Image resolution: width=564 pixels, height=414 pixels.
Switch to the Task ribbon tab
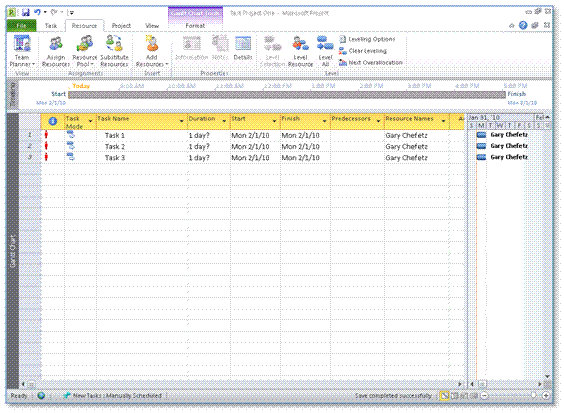(51, 26)
